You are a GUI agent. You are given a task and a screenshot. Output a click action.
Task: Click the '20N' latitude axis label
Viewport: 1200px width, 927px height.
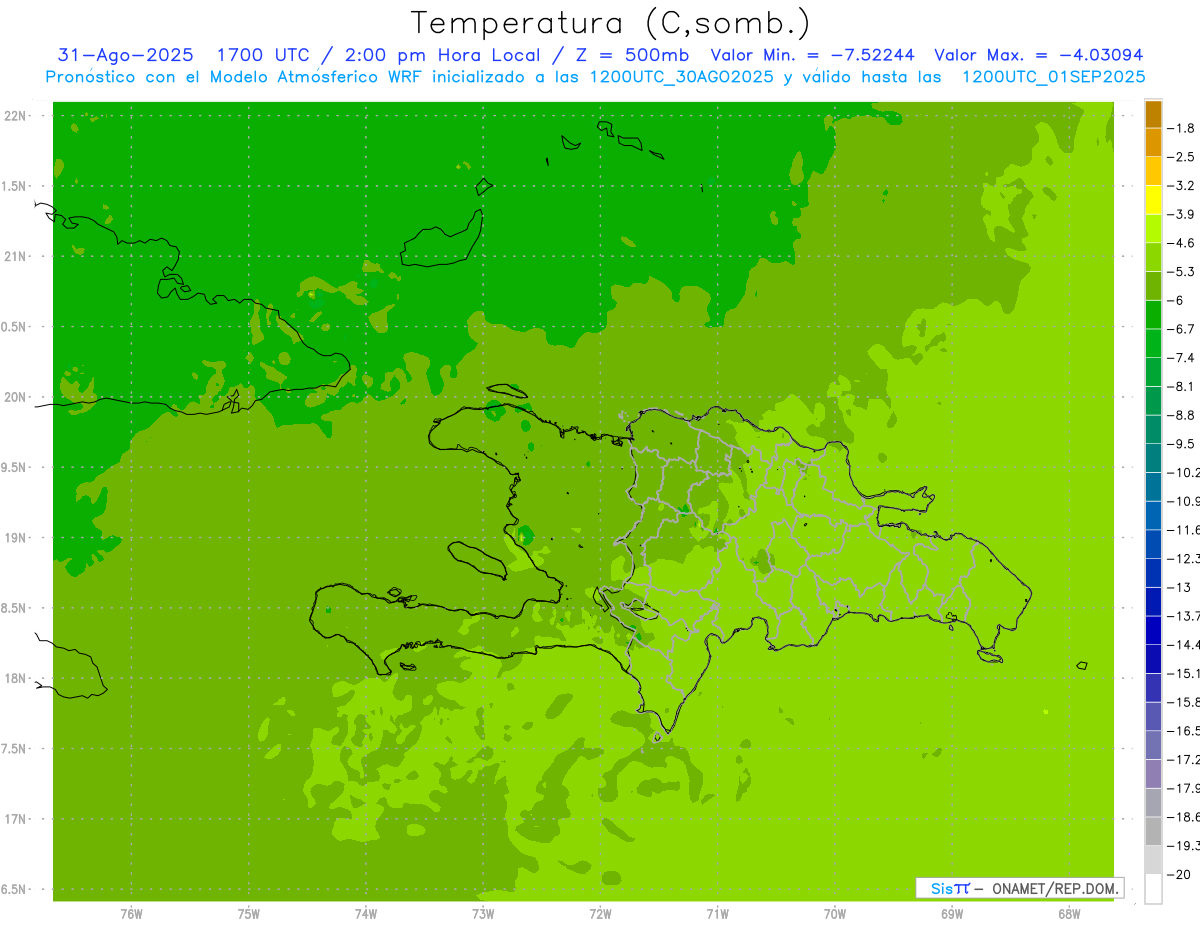tap(16, 397)
